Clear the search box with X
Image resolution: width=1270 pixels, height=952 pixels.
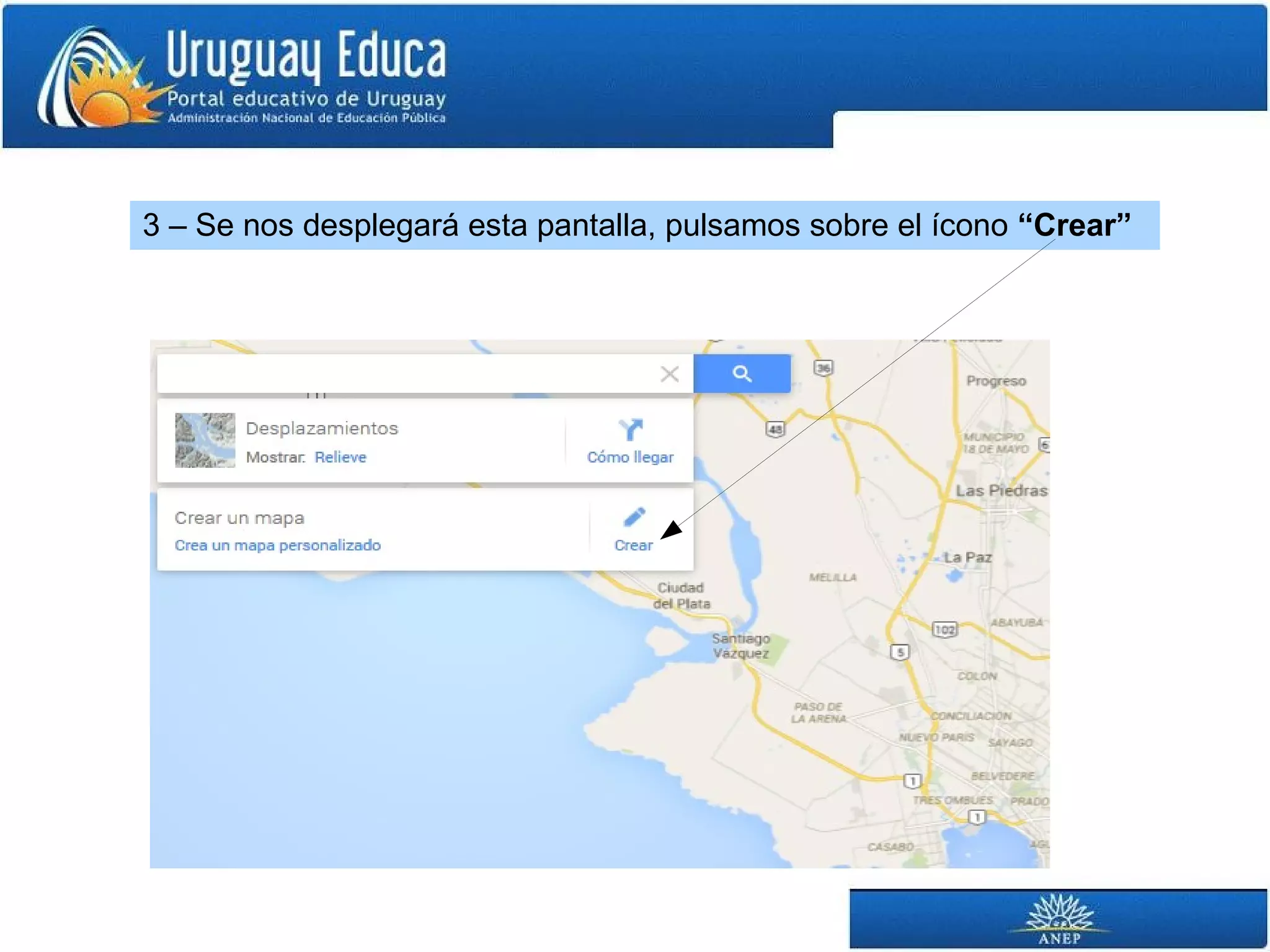tap(670, 374)
